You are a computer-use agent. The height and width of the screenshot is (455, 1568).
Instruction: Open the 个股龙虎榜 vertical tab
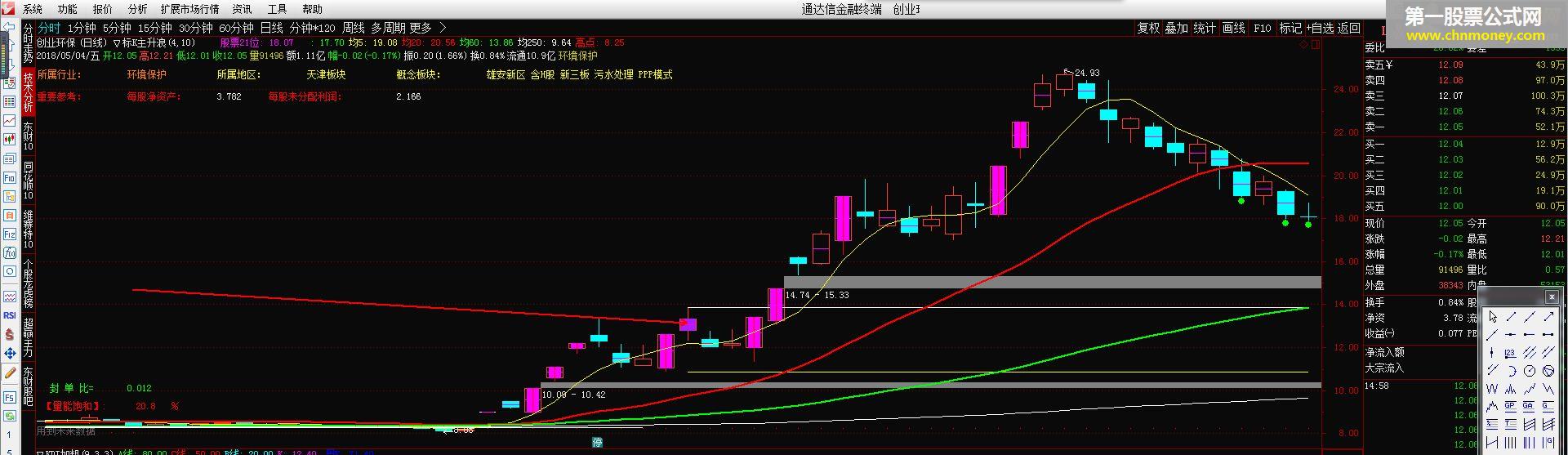(x=29, y=282)
